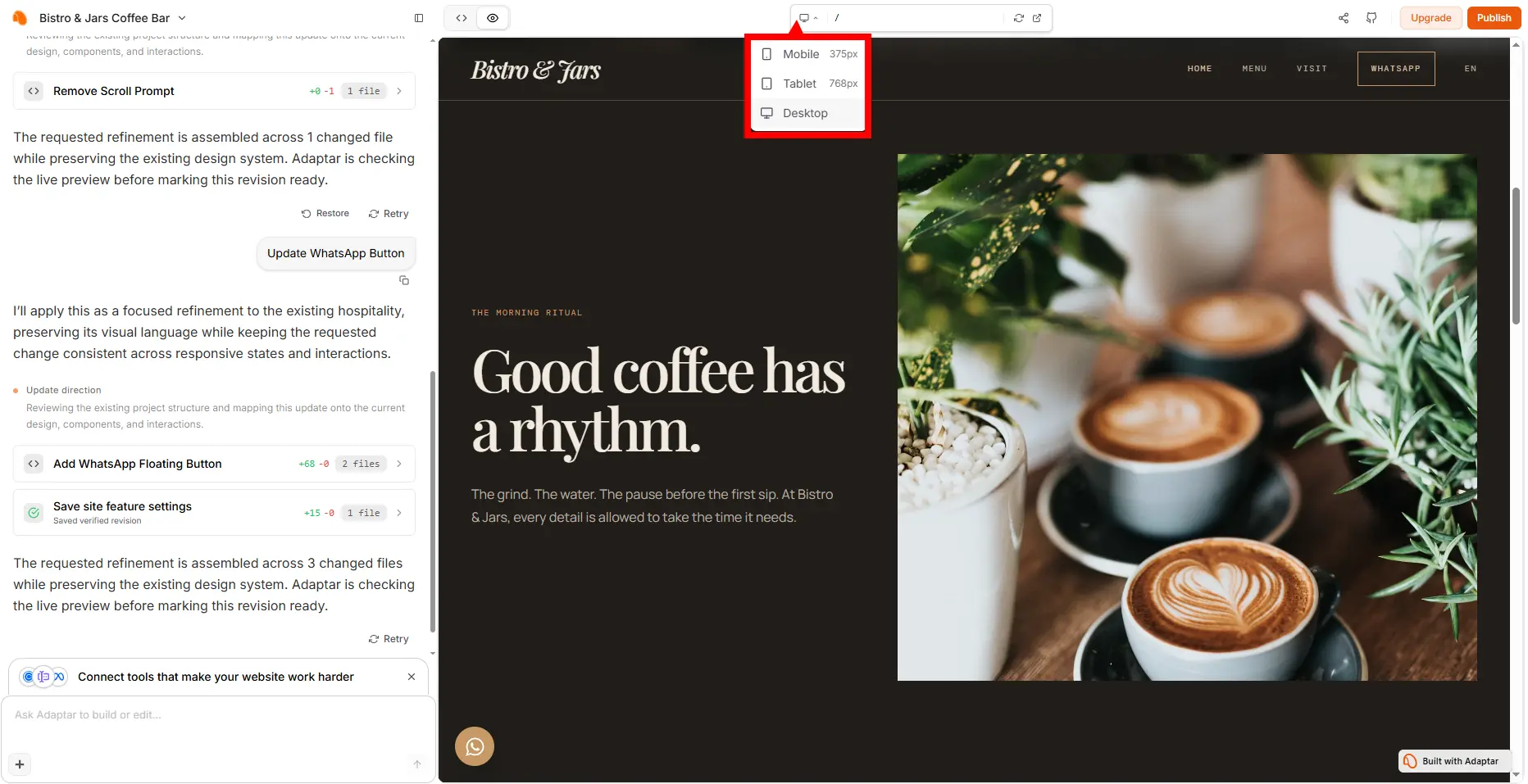Image resolution: width=1528 pixels, height=784 pixels.
Task: Click the Remove Scroll Prompt code icon
Action: pyautogui.click(x=34, y=91)
